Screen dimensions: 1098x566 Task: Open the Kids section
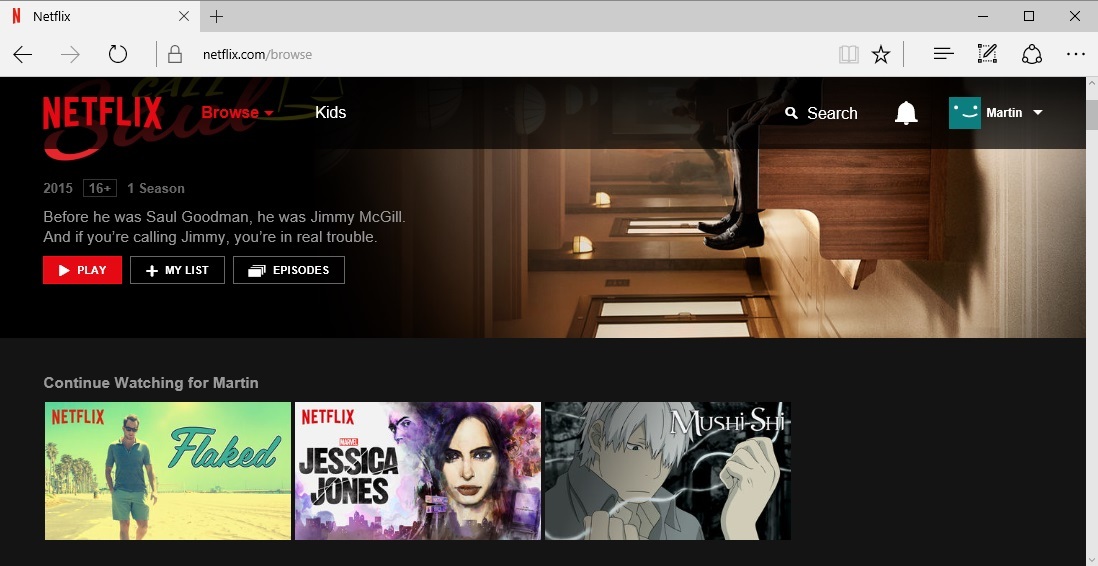(331, 113)
